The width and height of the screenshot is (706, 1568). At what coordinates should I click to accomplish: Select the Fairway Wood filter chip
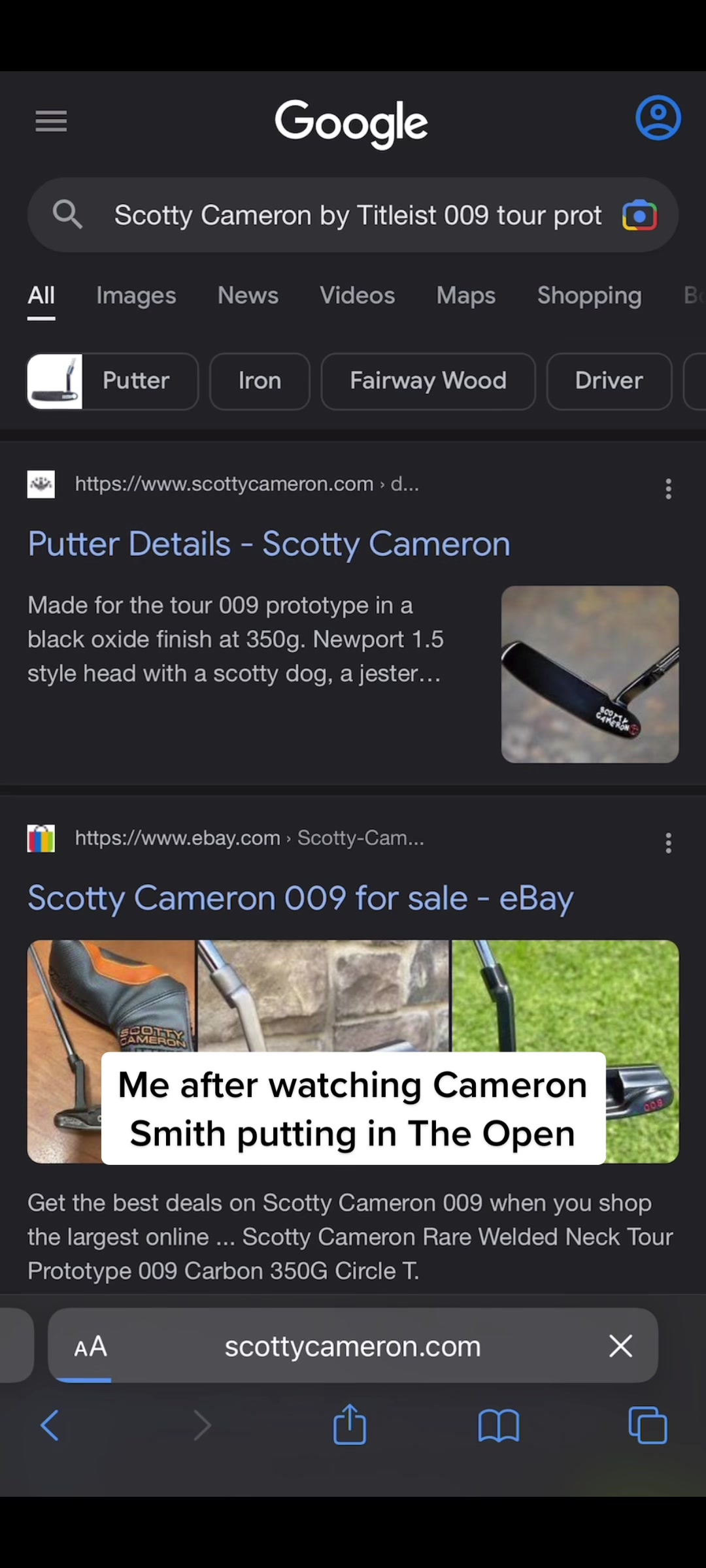(428, 381)
